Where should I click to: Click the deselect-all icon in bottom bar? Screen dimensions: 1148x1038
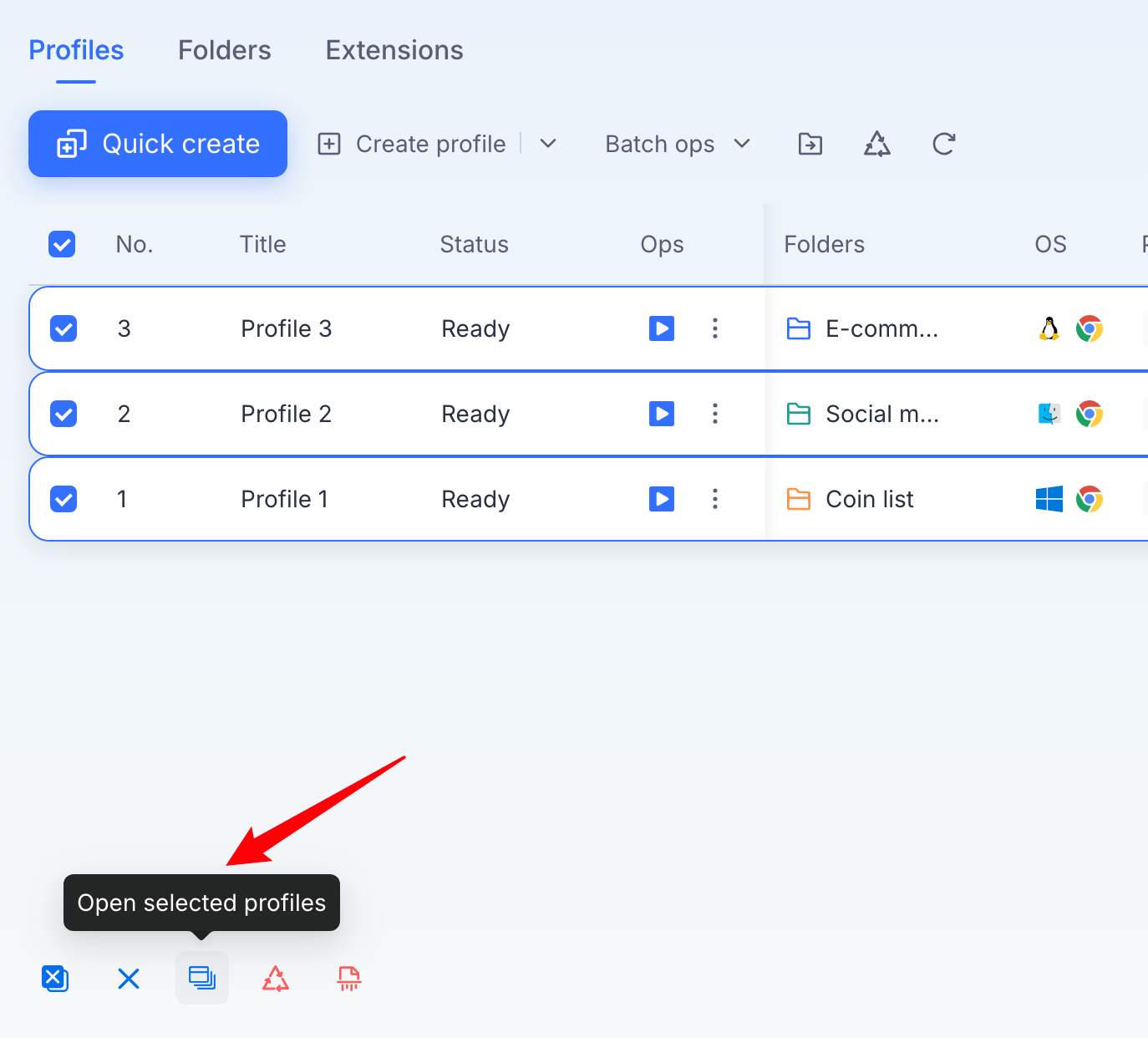(55, 978)
